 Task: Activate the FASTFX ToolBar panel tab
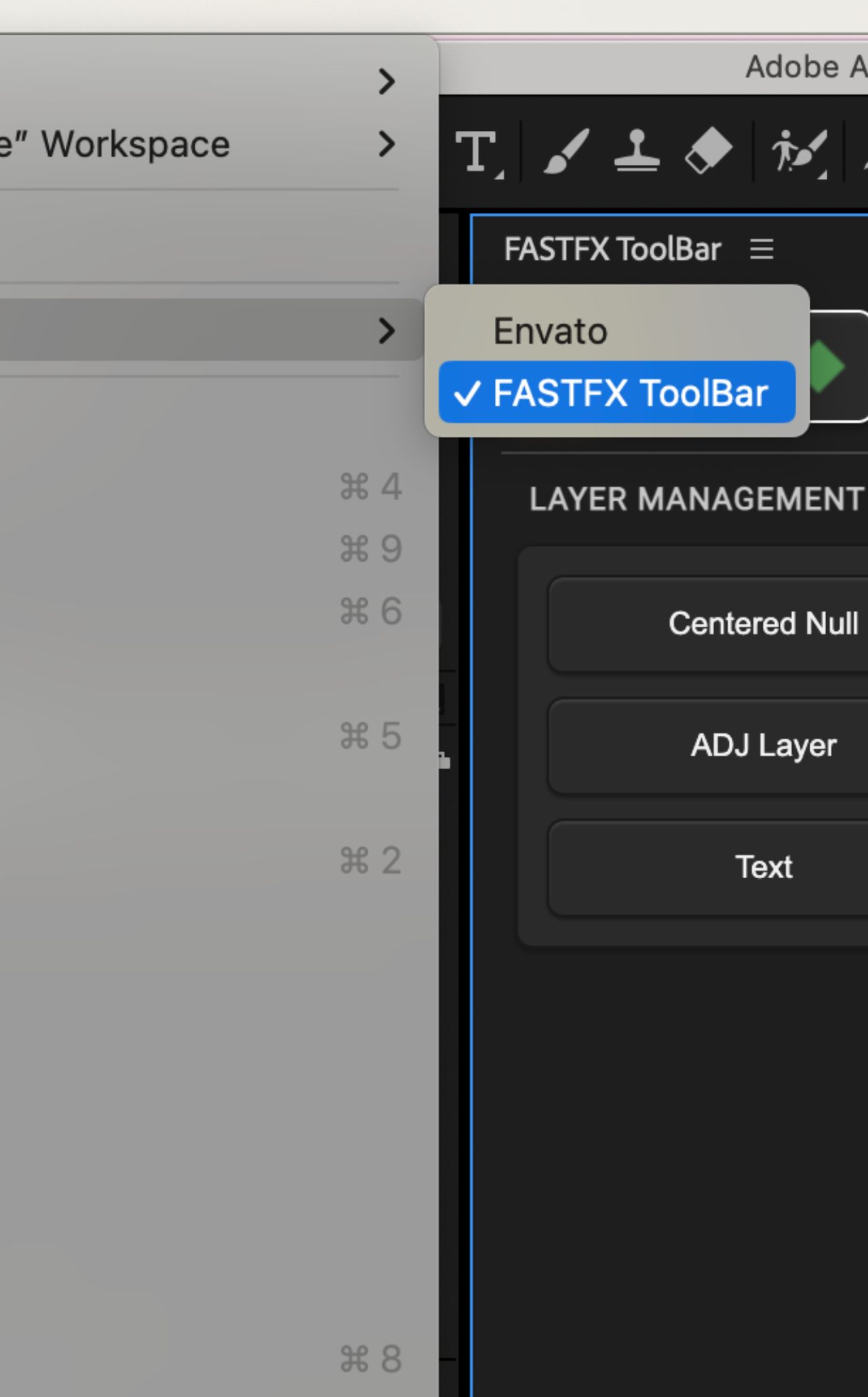point(612,249)
